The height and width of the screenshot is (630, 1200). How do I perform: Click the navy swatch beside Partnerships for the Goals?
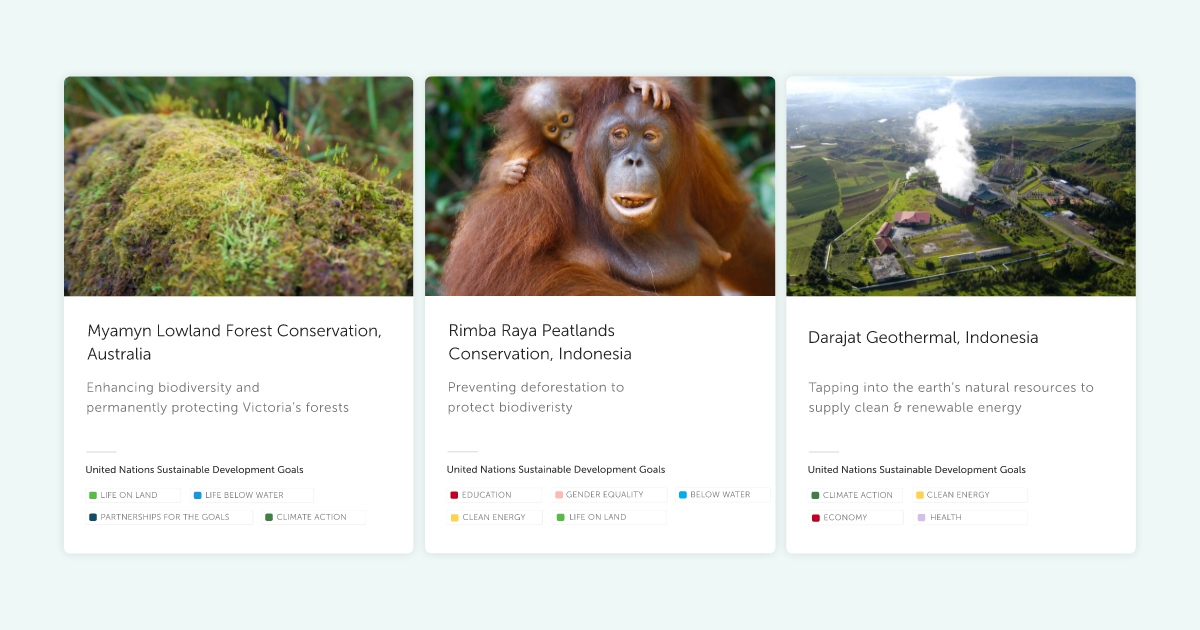point(93,517)
